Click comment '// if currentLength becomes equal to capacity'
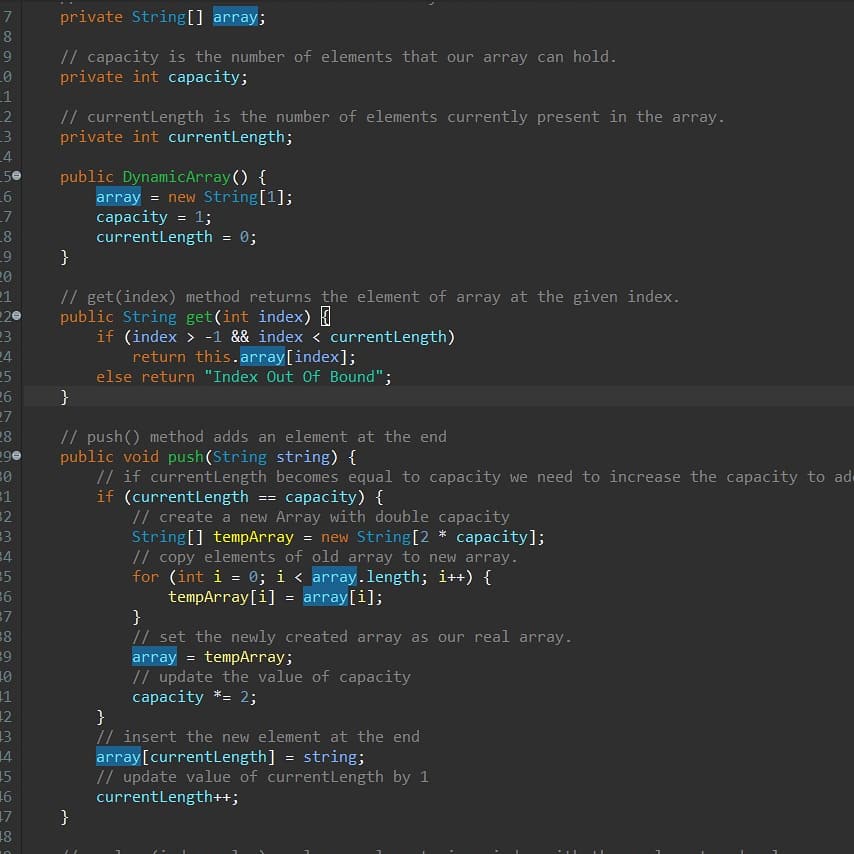Screen dimensions: 854x854 475,477
